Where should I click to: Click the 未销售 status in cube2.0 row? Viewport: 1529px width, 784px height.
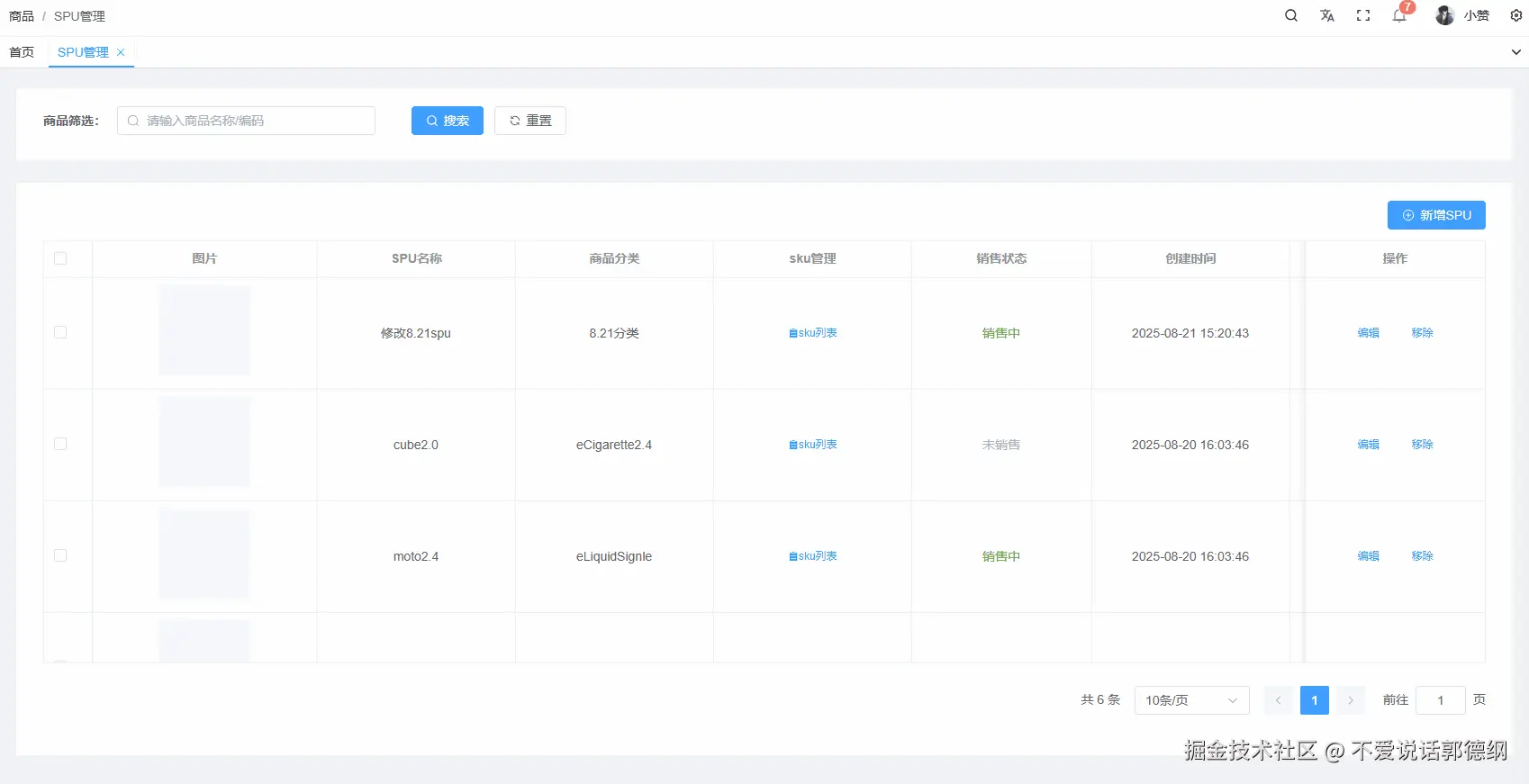[1001, 445]
